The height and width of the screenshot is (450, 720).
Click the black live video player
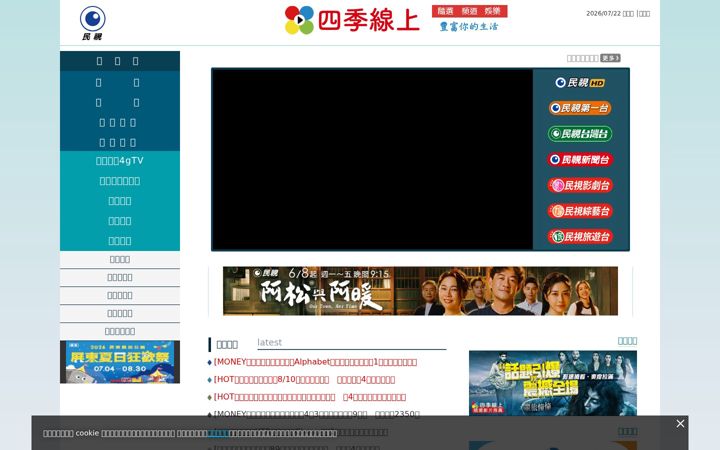tap(372, 159)
